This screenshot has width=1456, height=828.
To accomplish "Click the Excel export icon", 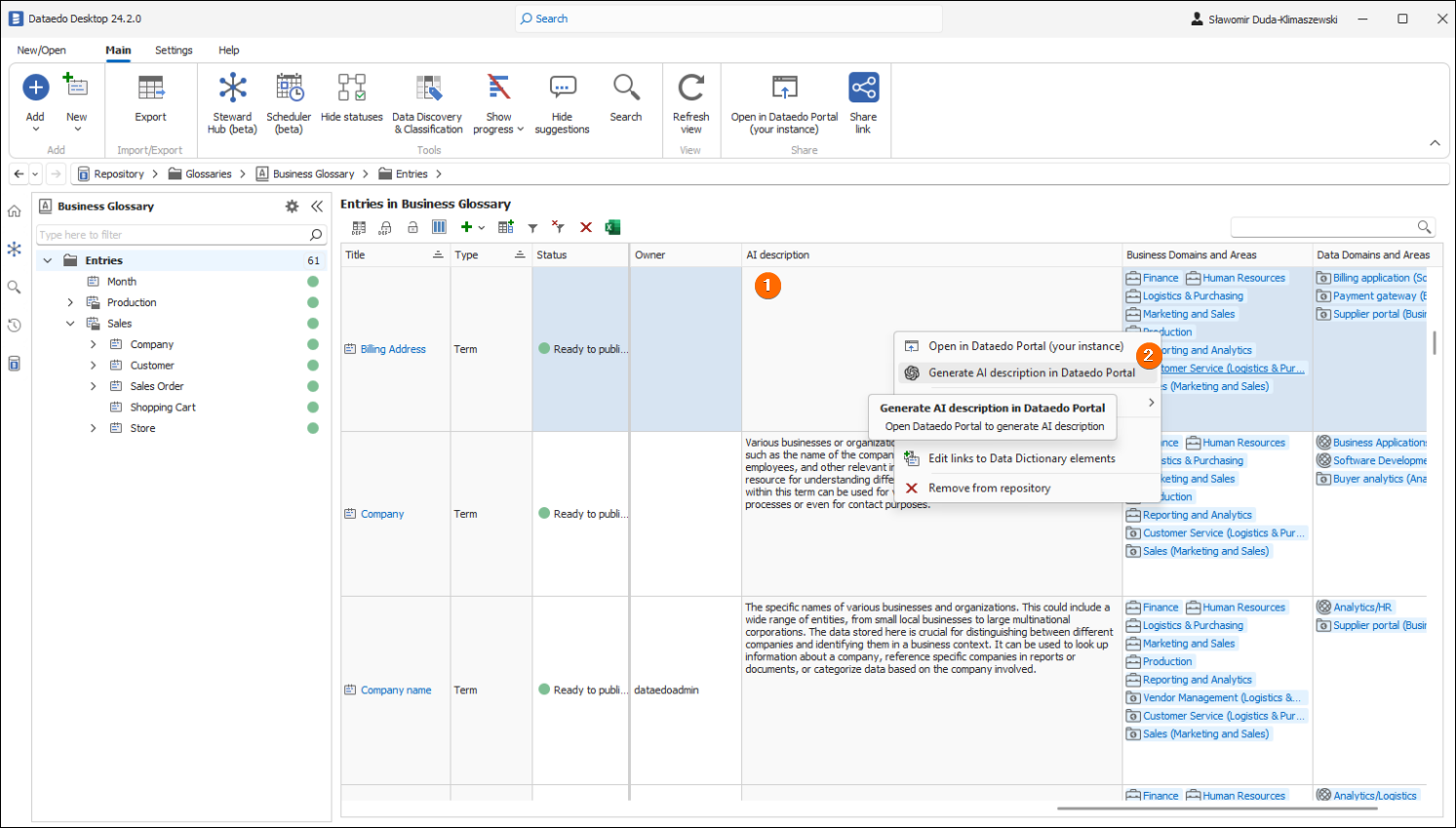I will tap(612, 227).
